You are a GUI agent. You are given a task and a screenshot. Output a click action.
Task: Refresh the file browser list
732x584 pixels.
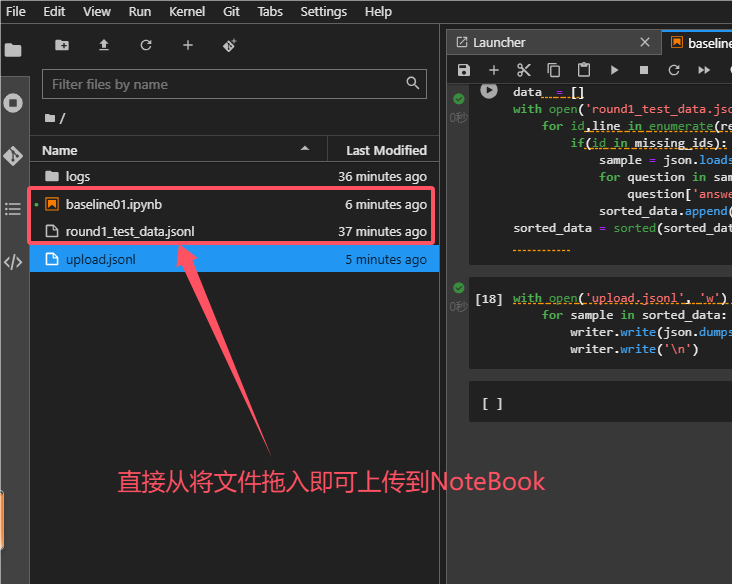pos(146,45)
